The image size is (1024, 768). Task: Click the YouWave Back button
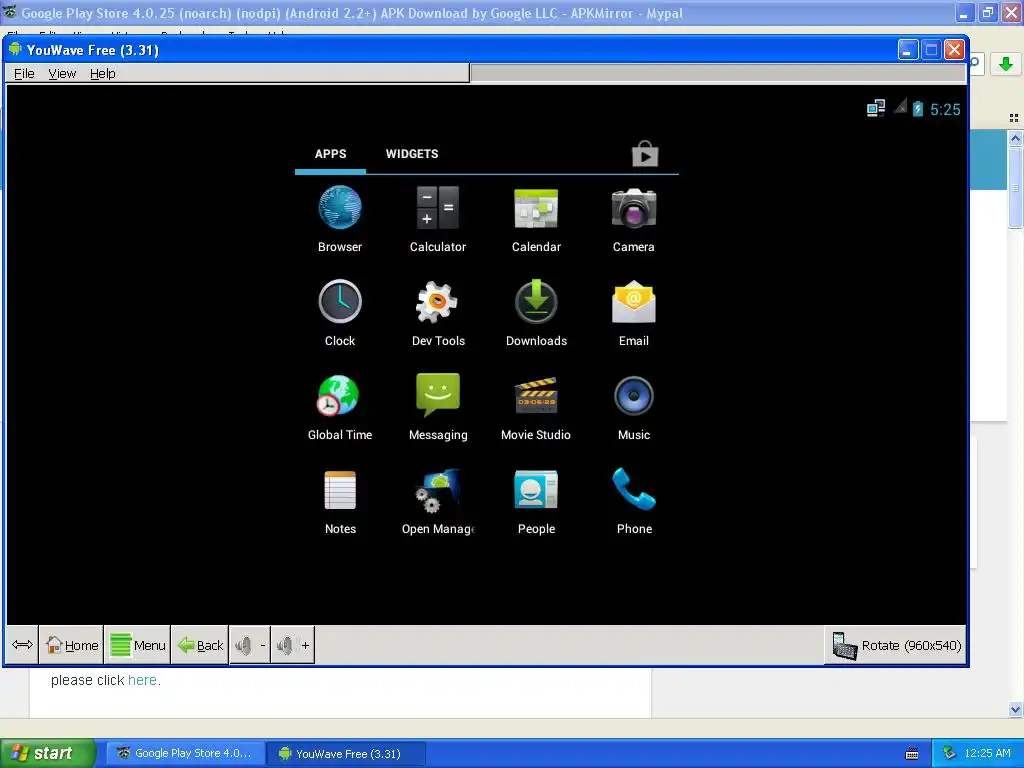pyautogui.click(x=200, y=645)
